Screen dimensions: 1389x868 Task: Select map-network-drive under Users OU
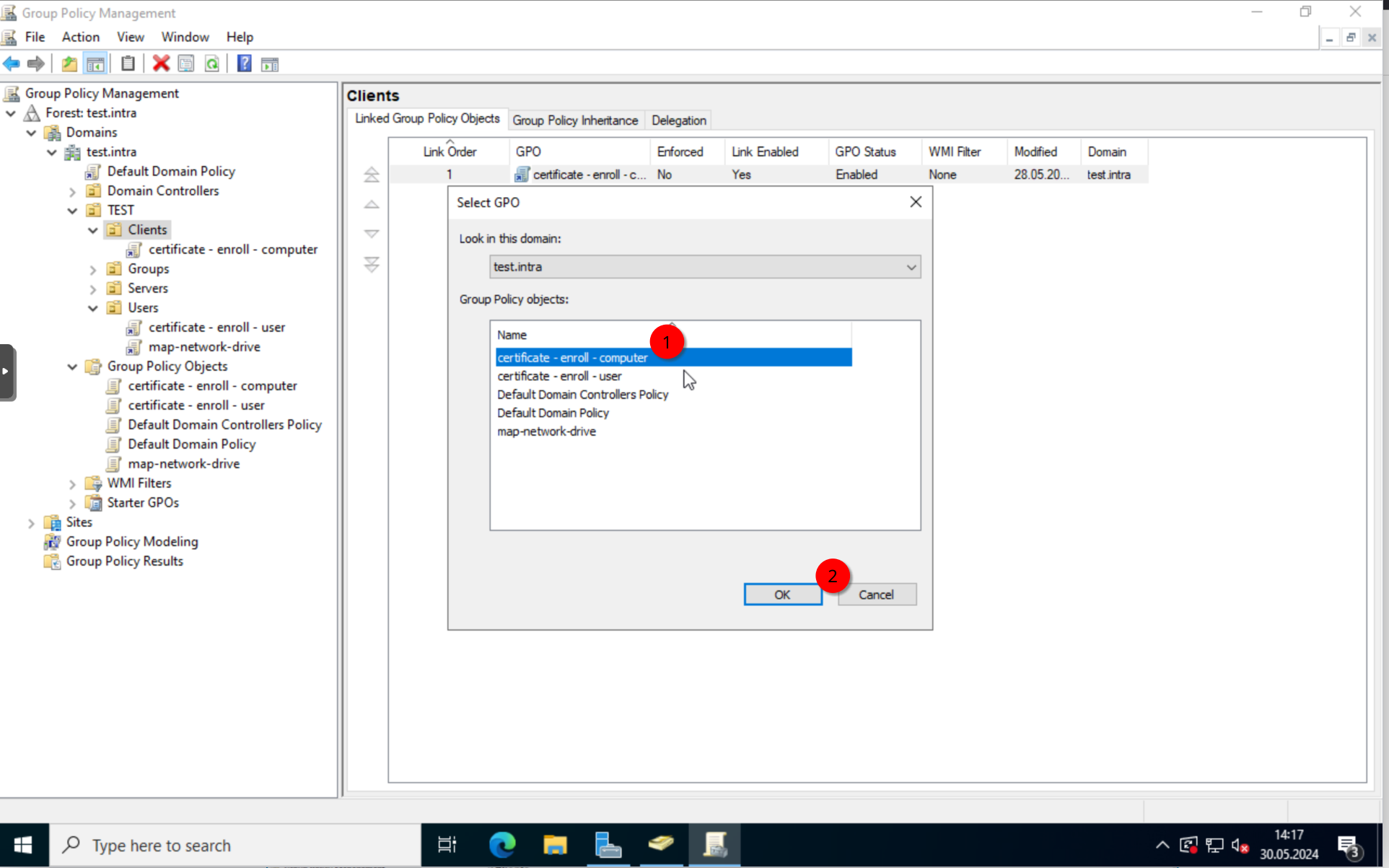[x=204, y=347]
